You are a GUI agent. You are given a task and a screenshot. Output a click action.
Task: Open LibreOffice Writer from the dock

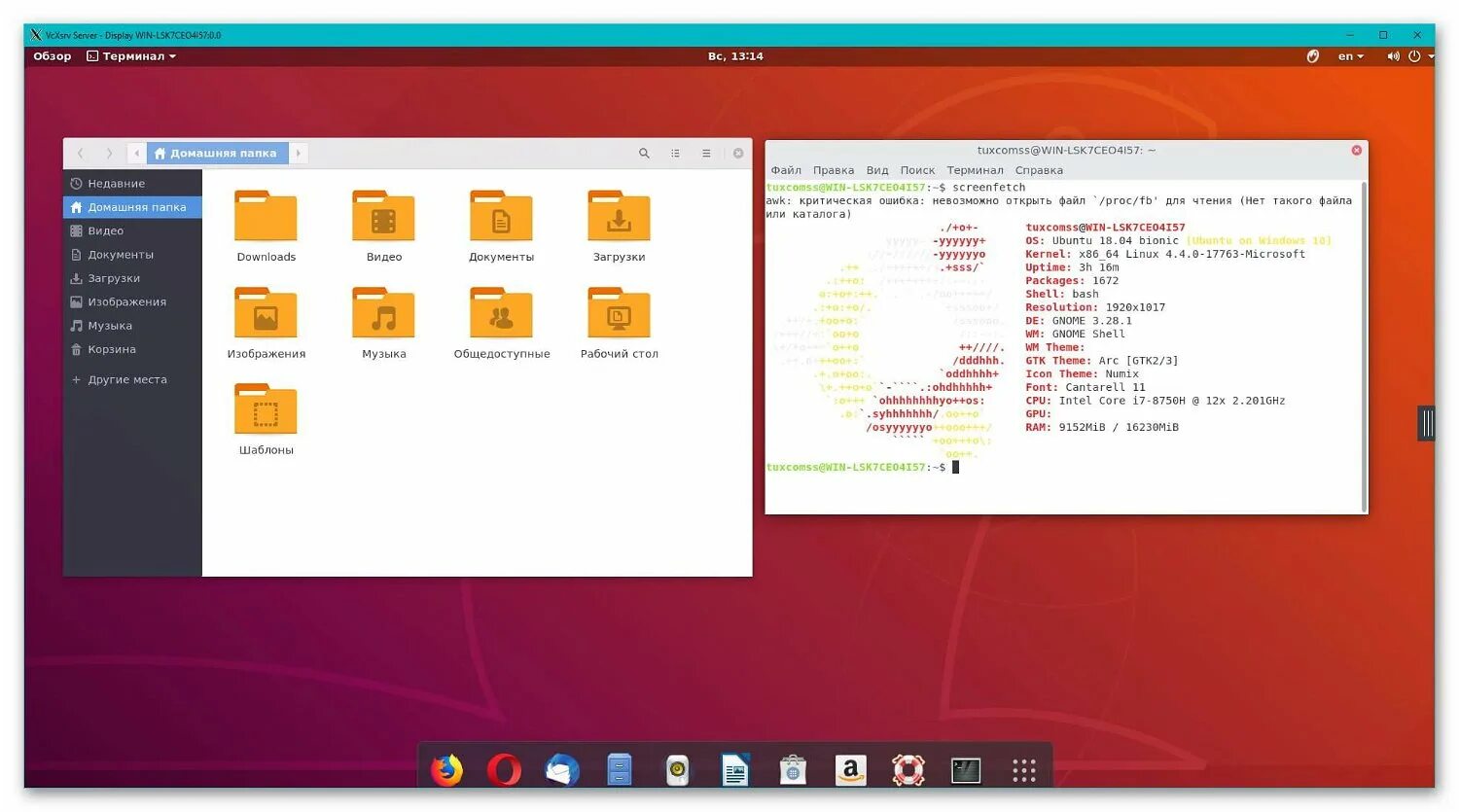pyautogui.click(x=735, y=770)
